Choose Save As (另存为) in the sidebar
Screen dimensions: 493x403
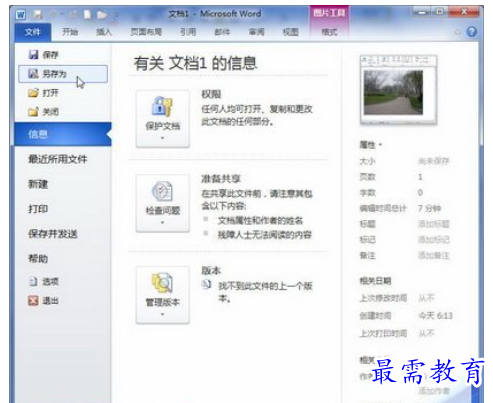coord(63,74)
